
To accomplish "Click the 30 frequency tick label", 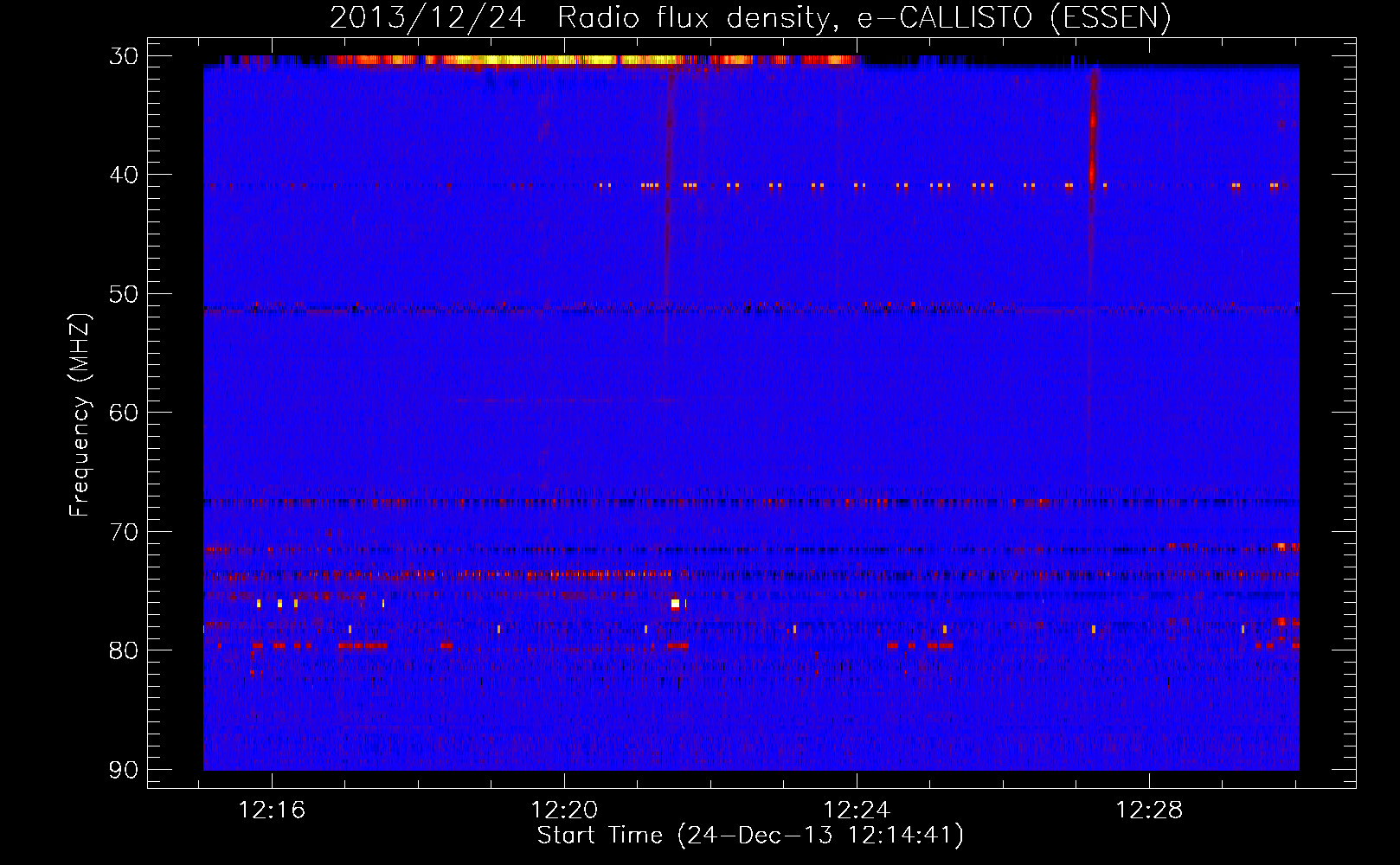I will point(124,56).
